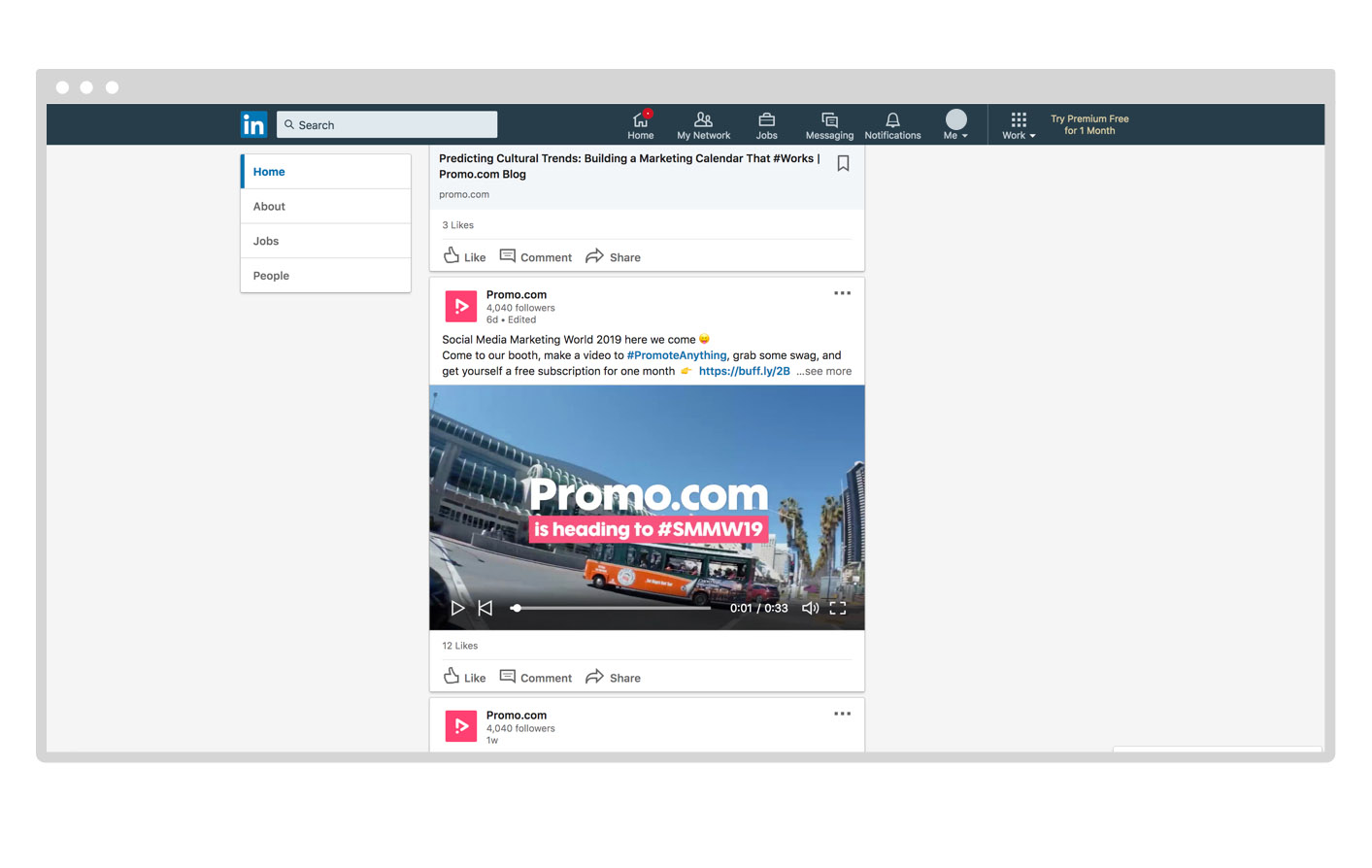
Task: Select About in the left sidebar
Action: pos(270,206)
